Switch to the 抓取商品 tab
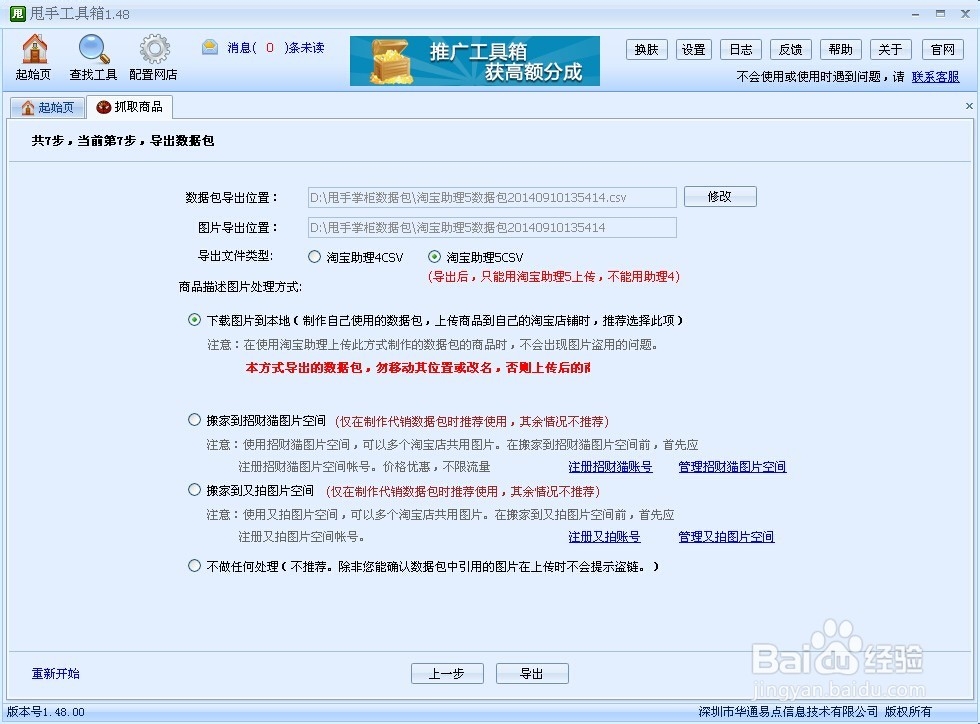The height and width of the screenshot is (724, 980). pyautogui.click(x=129, y=107)
